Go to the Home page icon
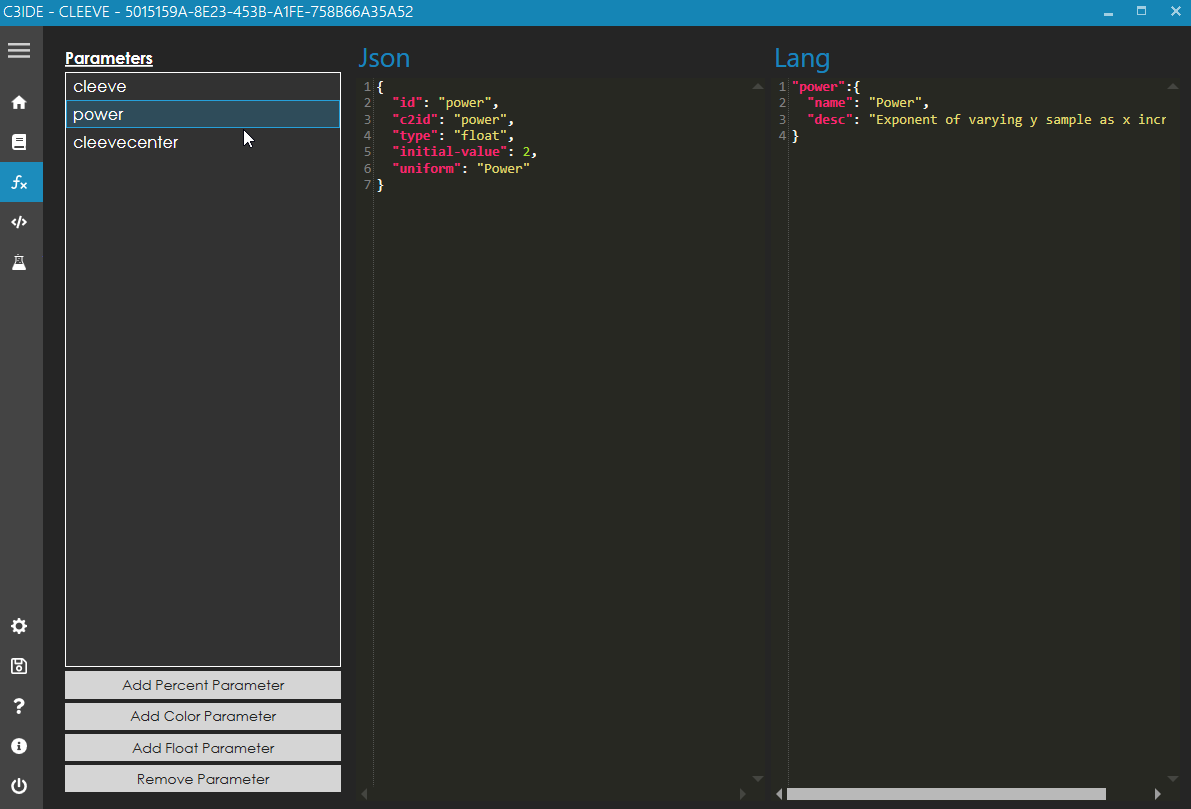The height and width of the screenshot is (809, 1191). click(x=19, y=103)
